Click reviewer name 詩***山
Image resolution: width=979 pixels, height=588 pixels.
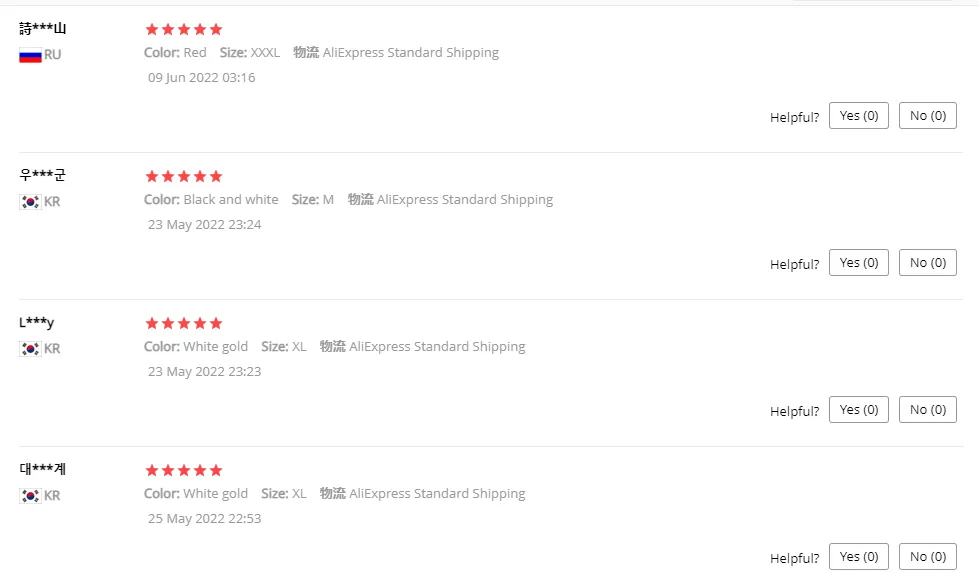click(x=42, y=28)
